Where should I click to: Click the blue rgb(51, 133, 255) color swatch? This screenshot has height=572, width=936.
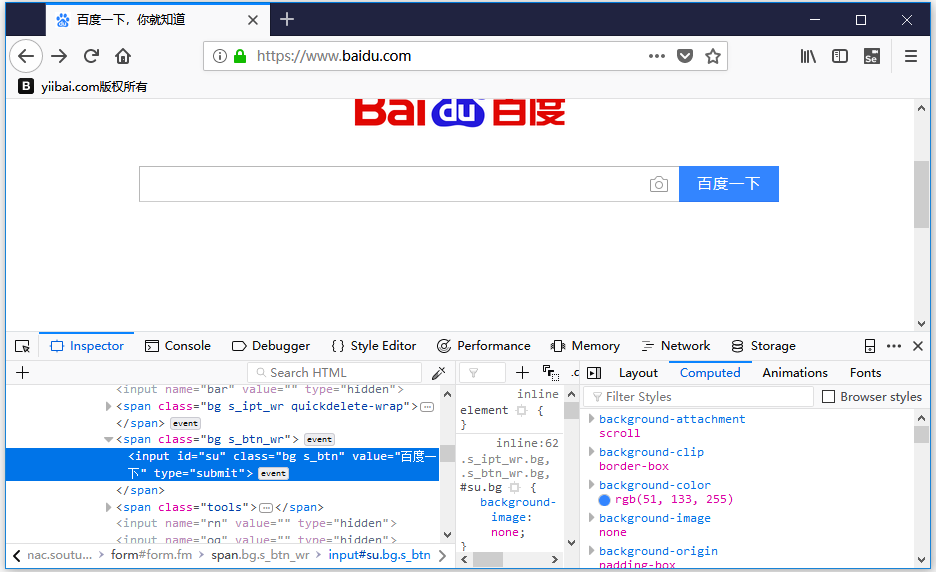click(604, 500)
